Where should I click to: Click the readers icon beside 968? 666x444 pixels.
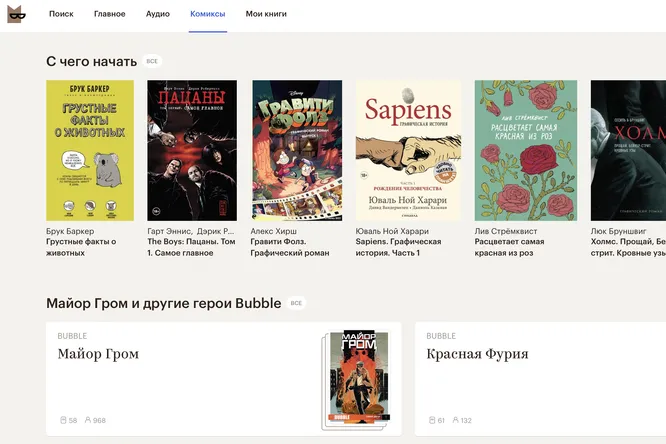click(87, 420)
